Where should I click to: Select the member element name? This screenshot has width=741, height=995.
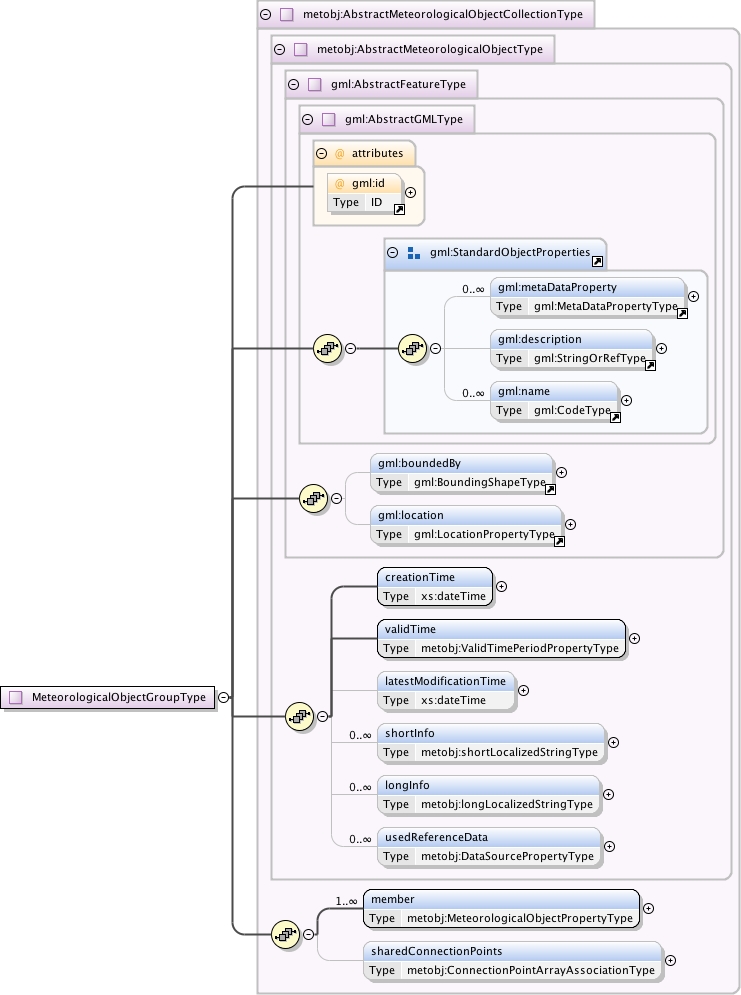(393, 899)
